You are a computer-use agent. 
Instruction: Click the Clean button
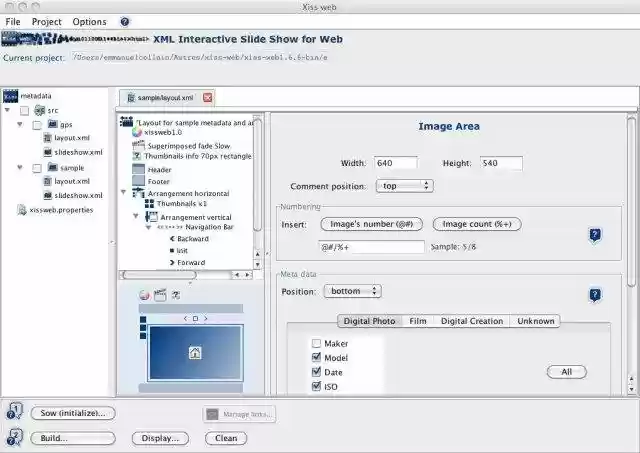click(226, 438)
